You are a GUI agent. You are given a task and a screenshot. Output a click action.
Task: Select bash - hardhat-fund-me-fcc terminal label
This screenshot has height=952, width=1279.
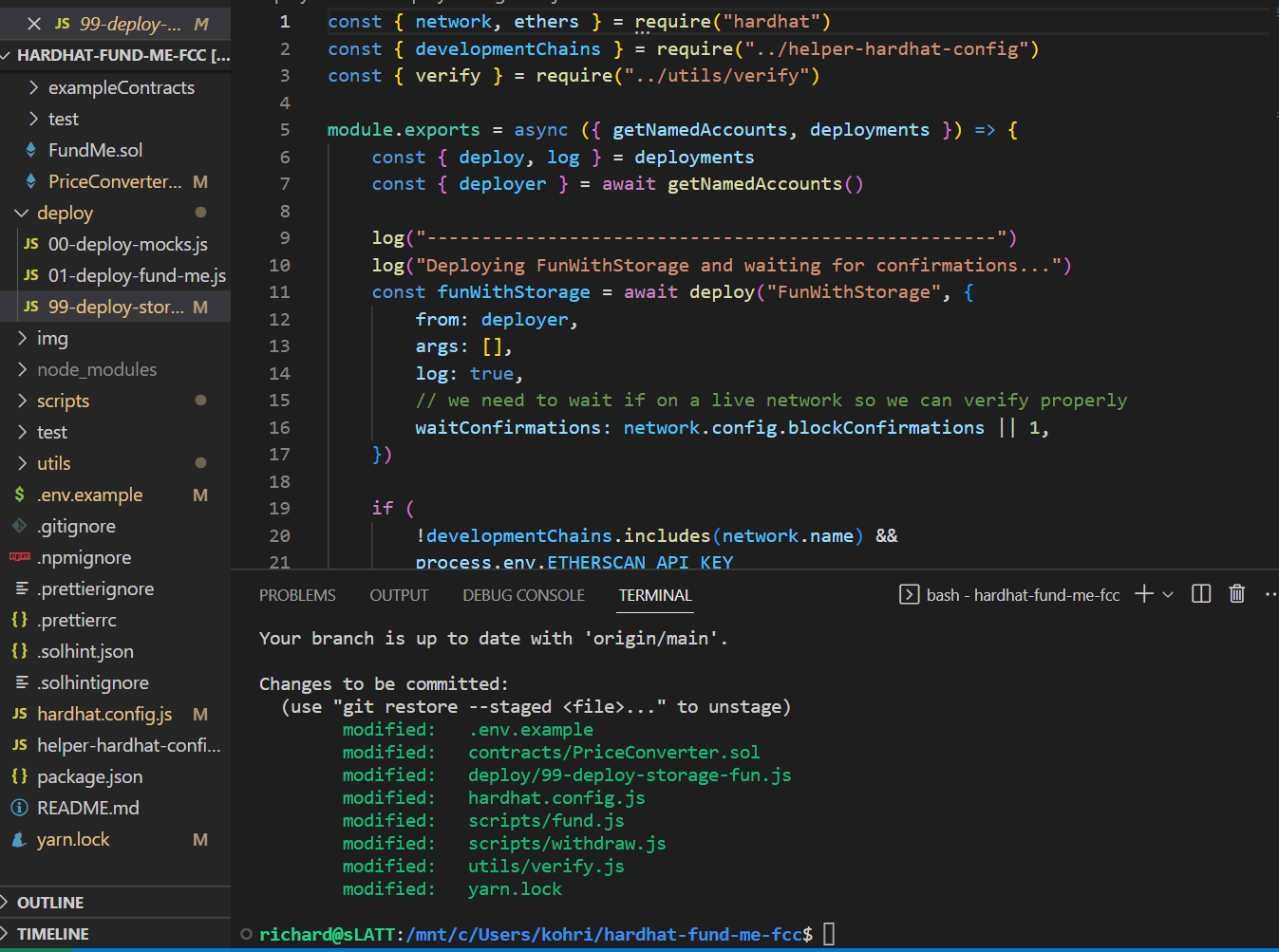[x=1023, y=595]
